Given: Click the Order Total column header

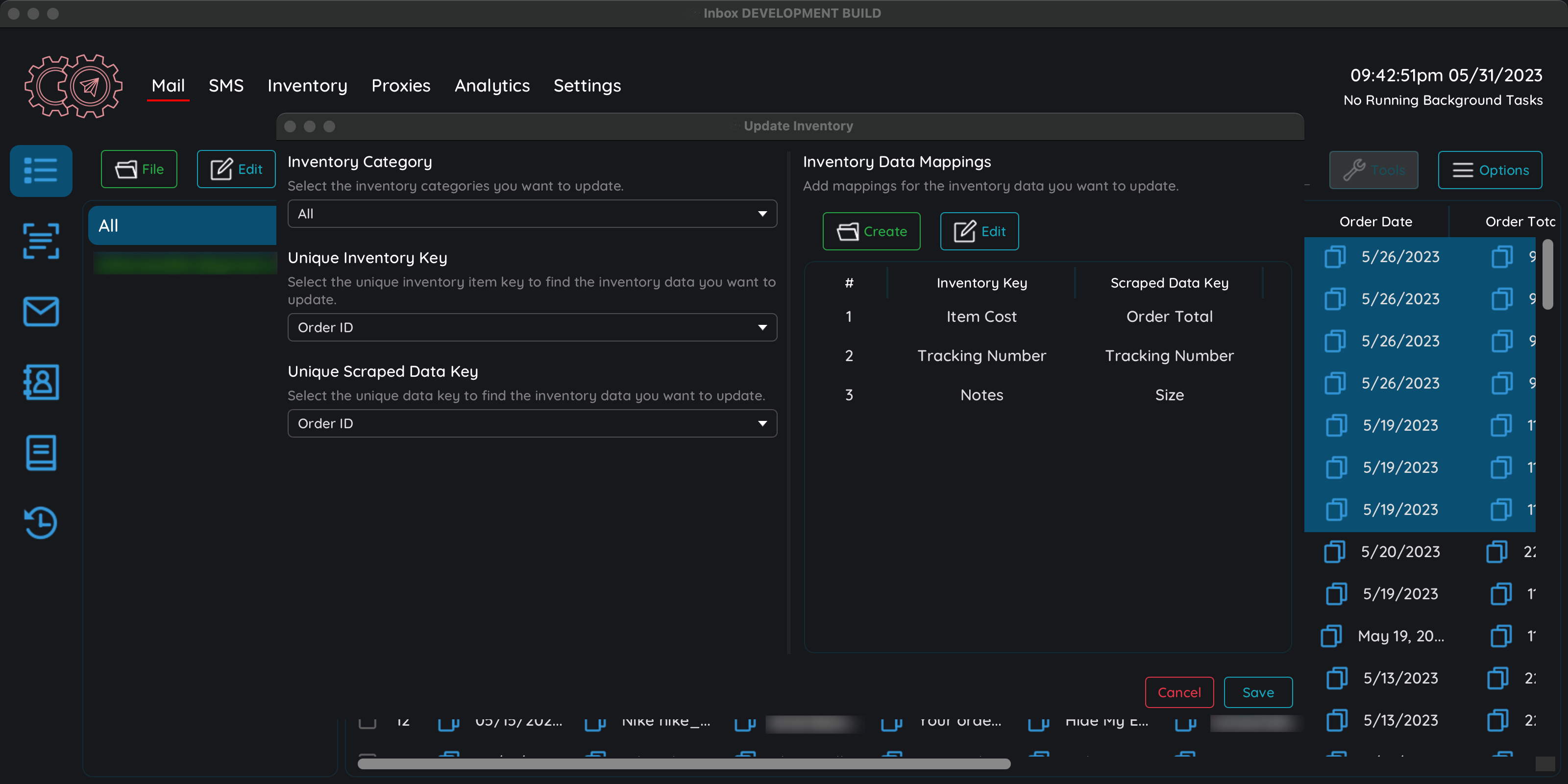Looking at the screenshot, I should pos(1519,221).
